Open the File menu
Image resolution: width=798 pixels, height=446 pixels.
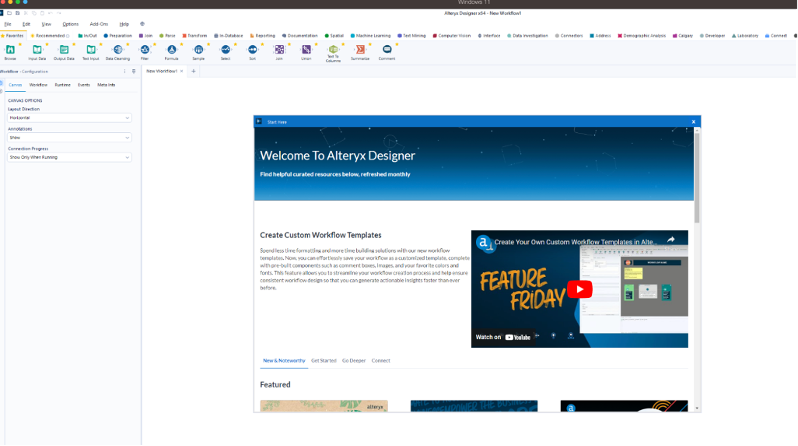click(x=8, y=24)
